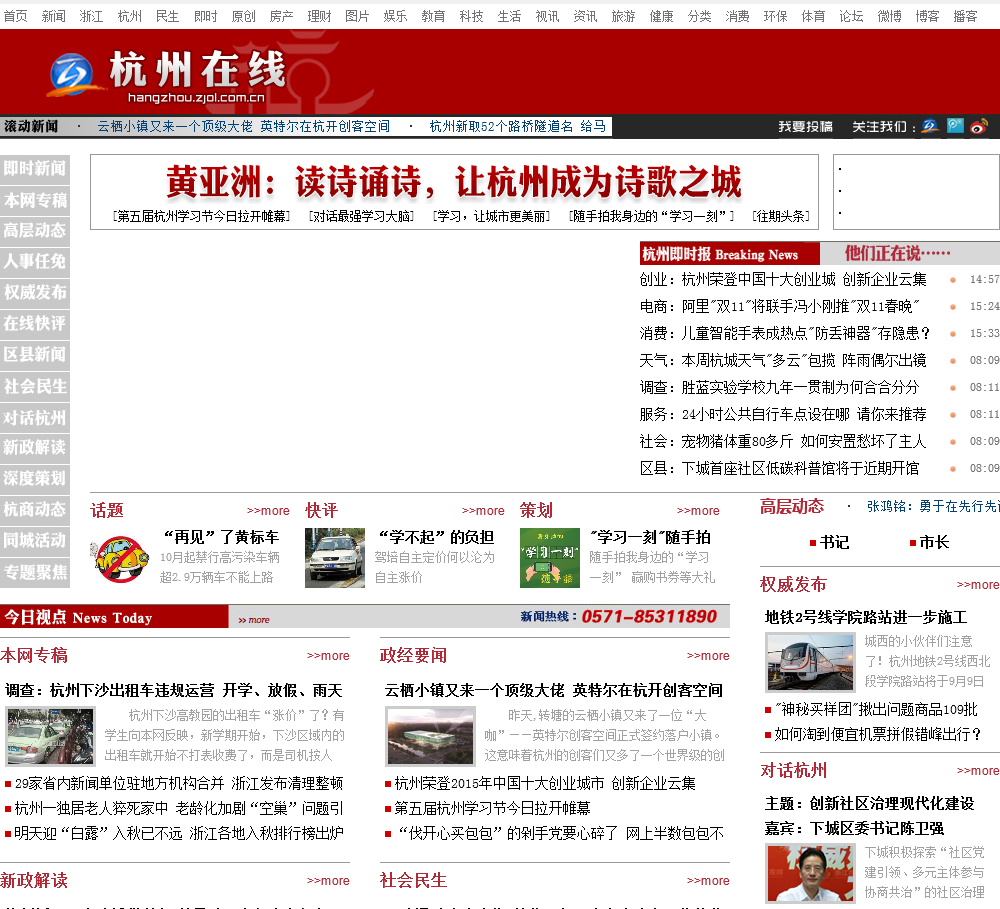Open the ZJOL follow-us icon

click(x=930, y=126)
